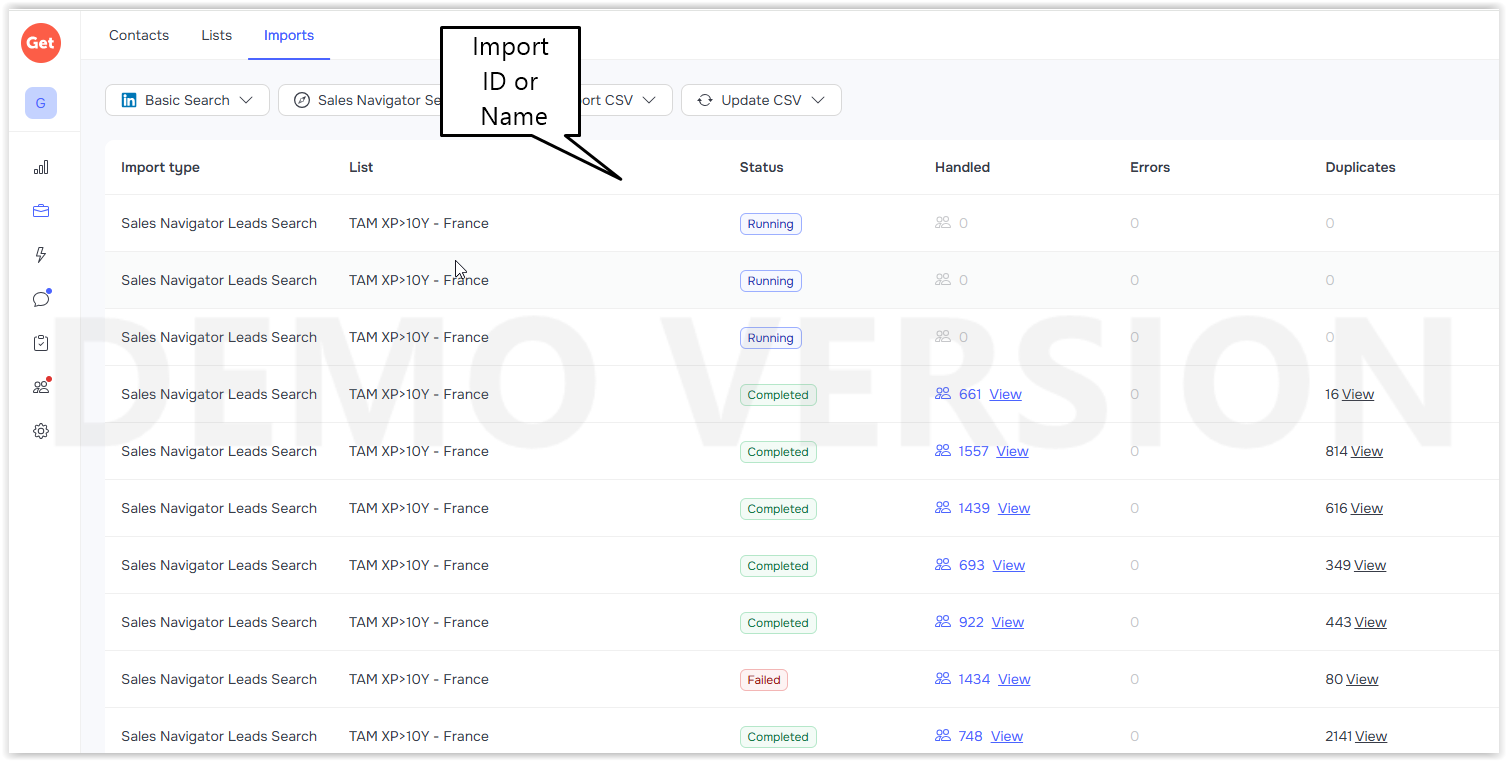The height and width of the screenshot is (761, 1507).
Task: Open the people team icon in the sidebar
Action: coord(41,387)
